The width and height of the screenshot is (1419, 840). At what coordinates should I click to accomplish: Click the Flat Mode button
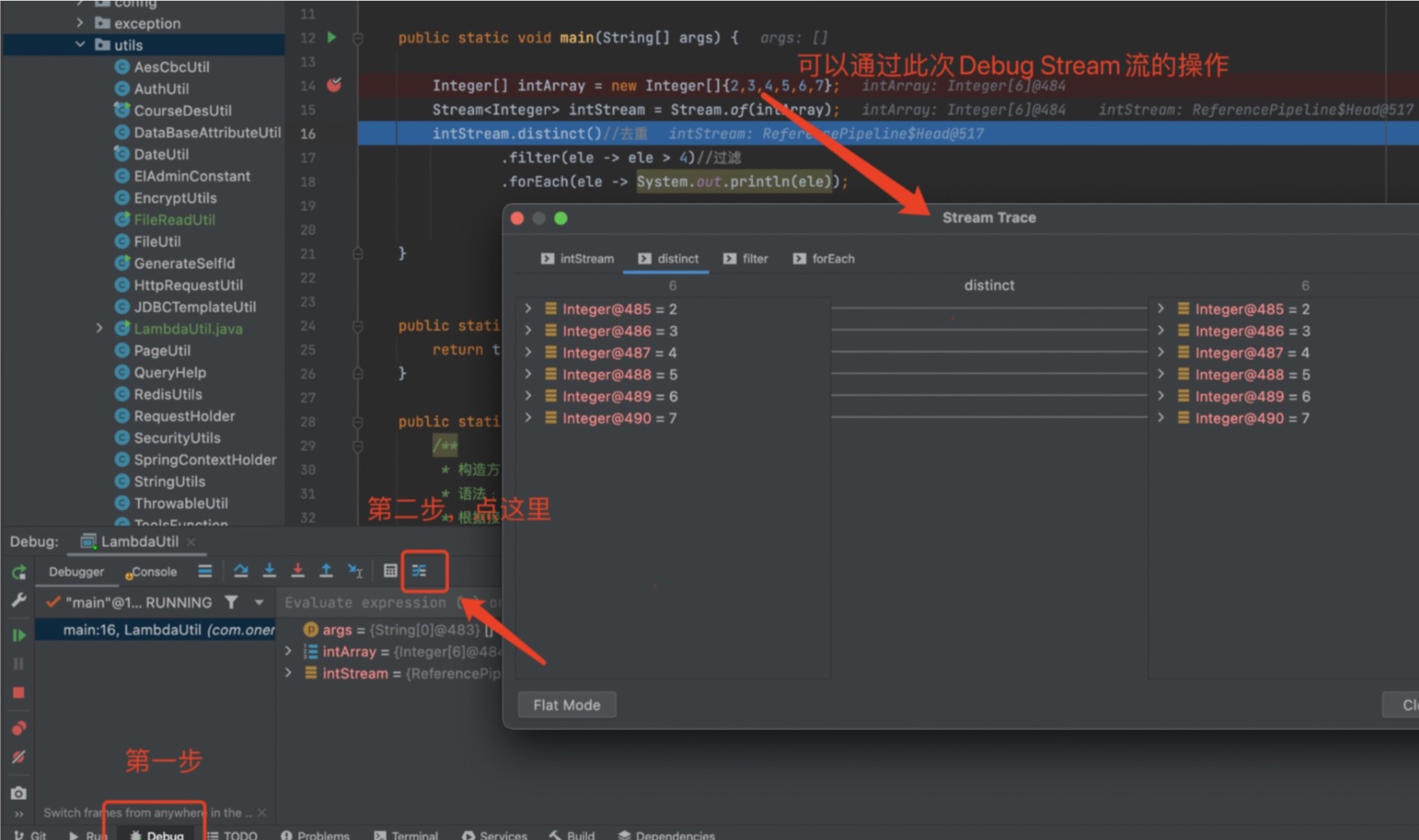tap(567, 705)
